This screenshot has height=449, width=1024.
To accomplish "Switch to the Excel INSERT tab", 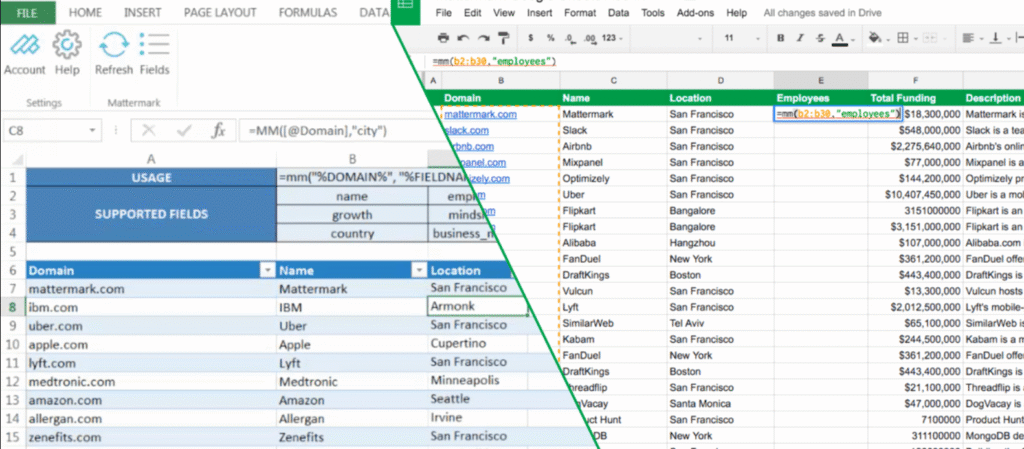I will coord(143,12).
